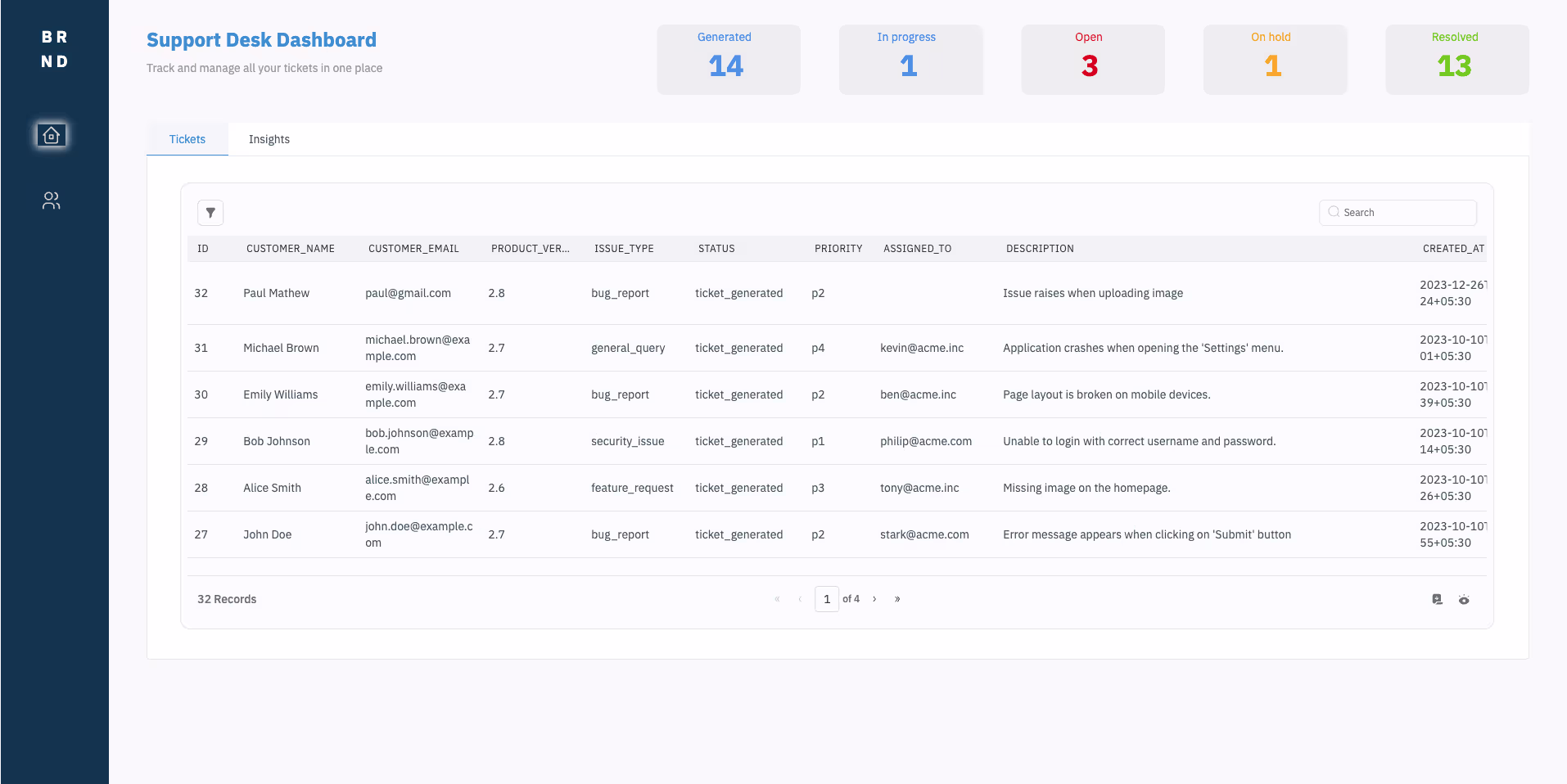The image size is (1567, 784).
Task: Click the On hold stat card
Action: 1274,60
